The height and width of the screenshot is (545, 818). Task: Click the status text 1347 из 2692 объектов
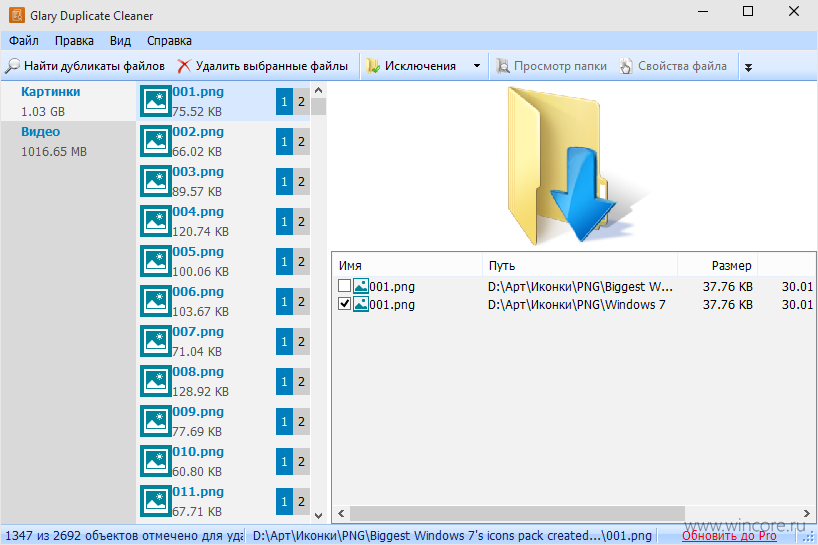(124, 536)
